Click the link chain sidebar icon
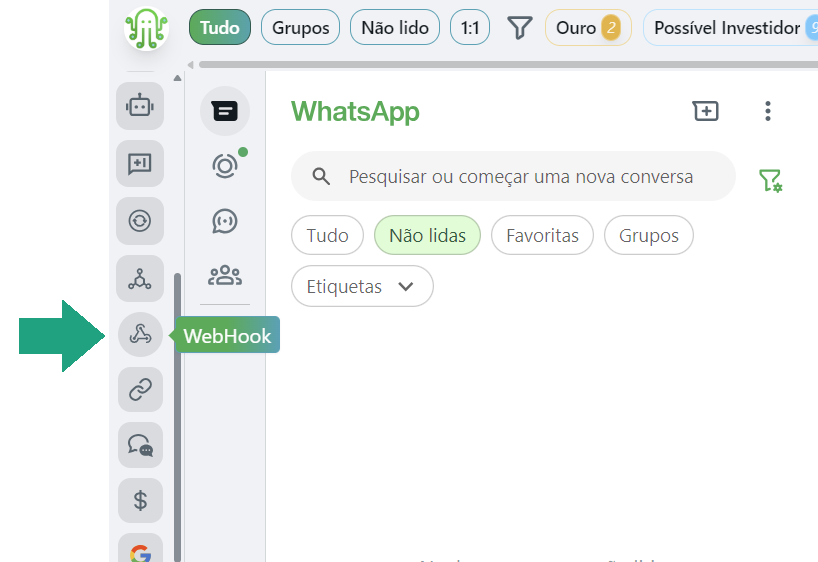The image size is (818, 562). click(140, 389)
